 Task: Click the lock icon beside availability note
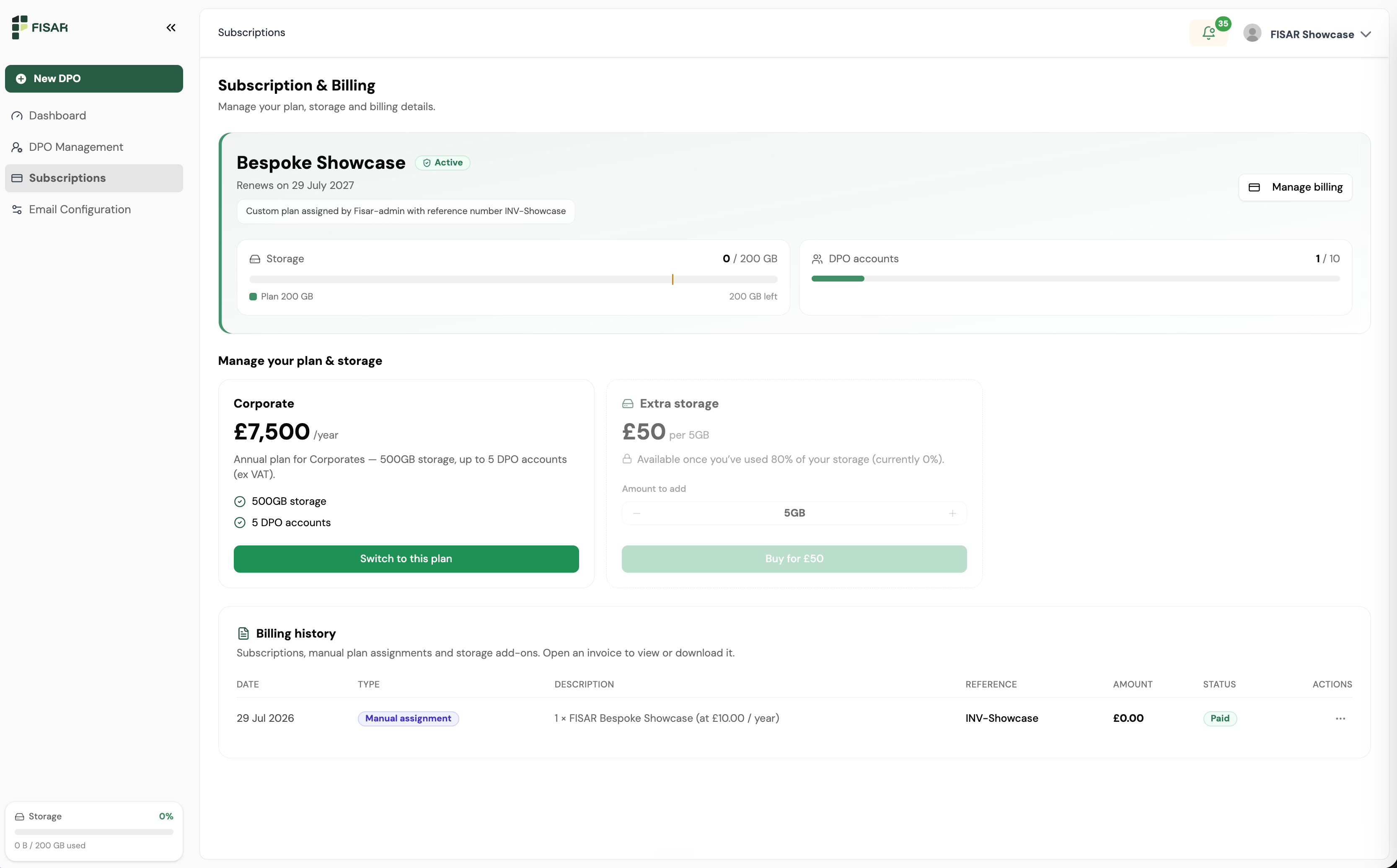tap(627, 459)
